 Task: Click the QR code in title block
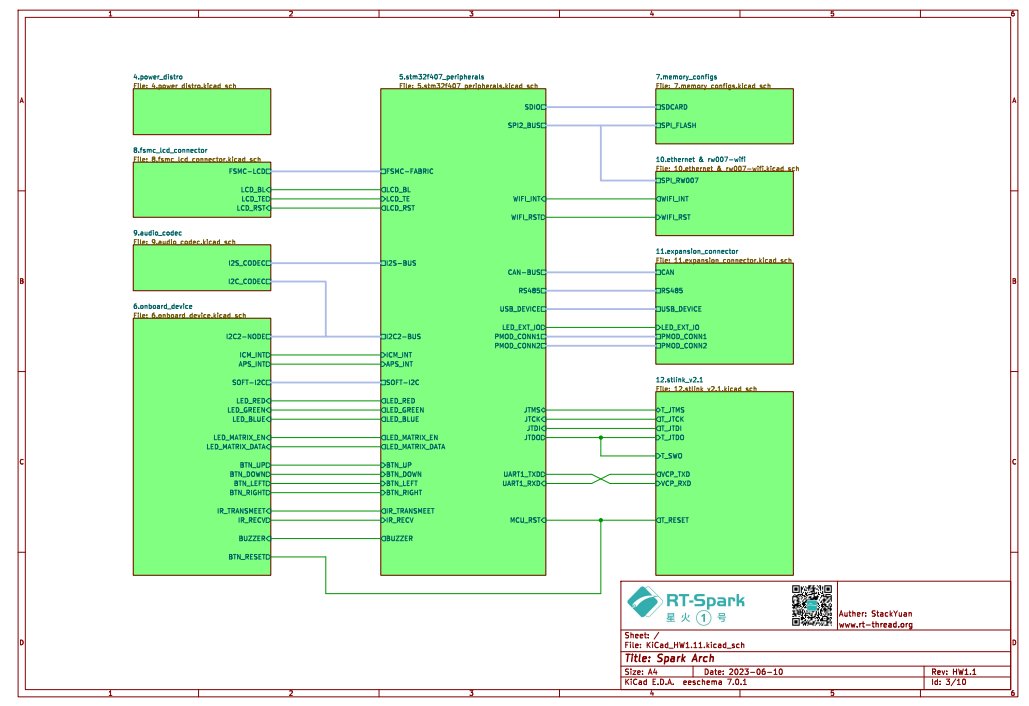point(812,605)
